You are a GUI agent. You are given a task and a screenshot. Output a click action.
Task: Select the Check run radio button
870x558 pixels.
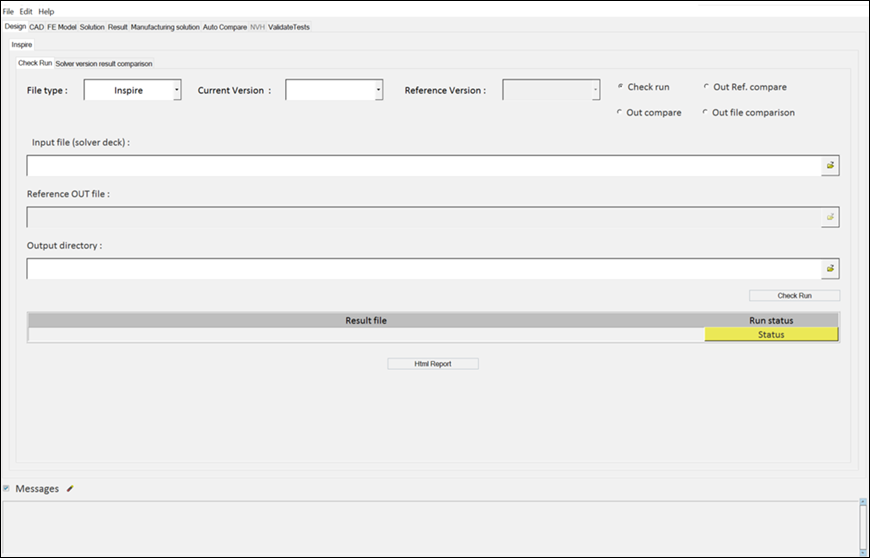coord(620,87)
